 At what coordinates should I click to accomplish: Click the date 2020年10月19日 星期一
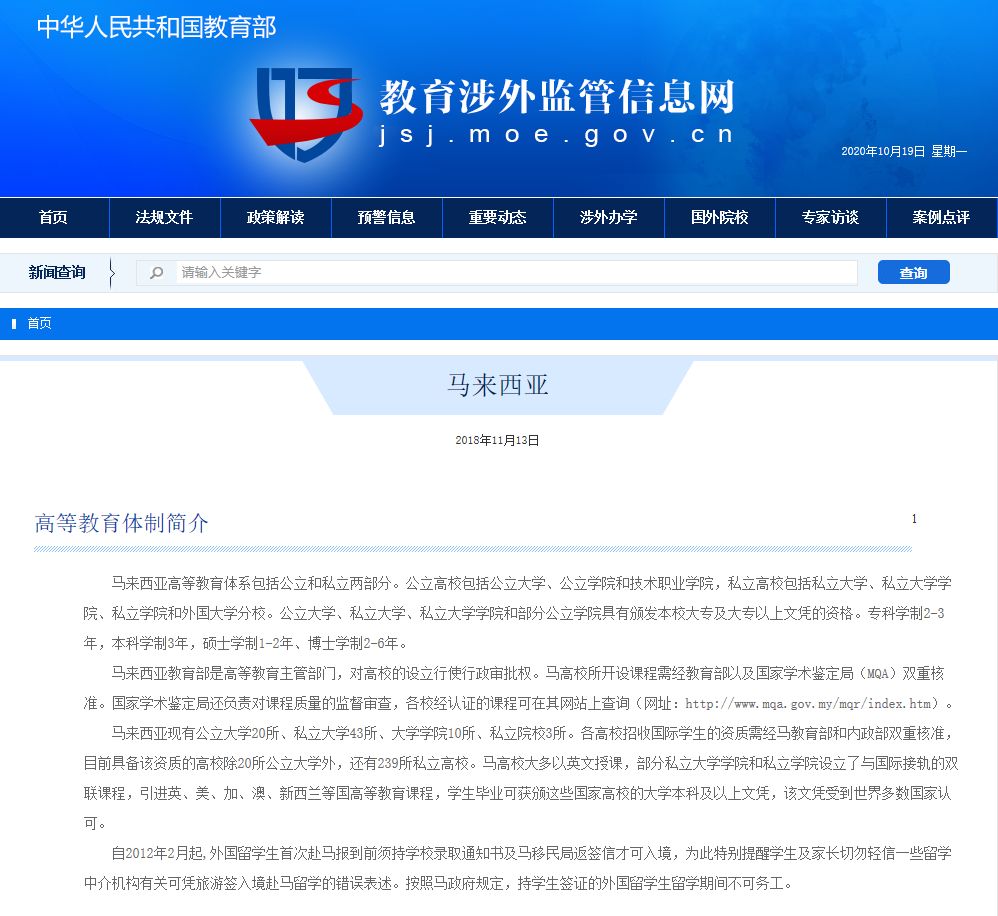click(904, 151)
